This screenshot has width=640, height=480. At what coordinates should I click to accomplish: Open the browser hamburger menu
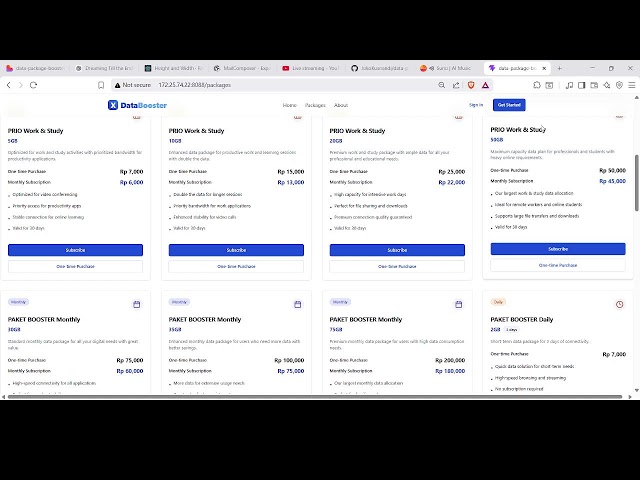[x=631, y=85]
